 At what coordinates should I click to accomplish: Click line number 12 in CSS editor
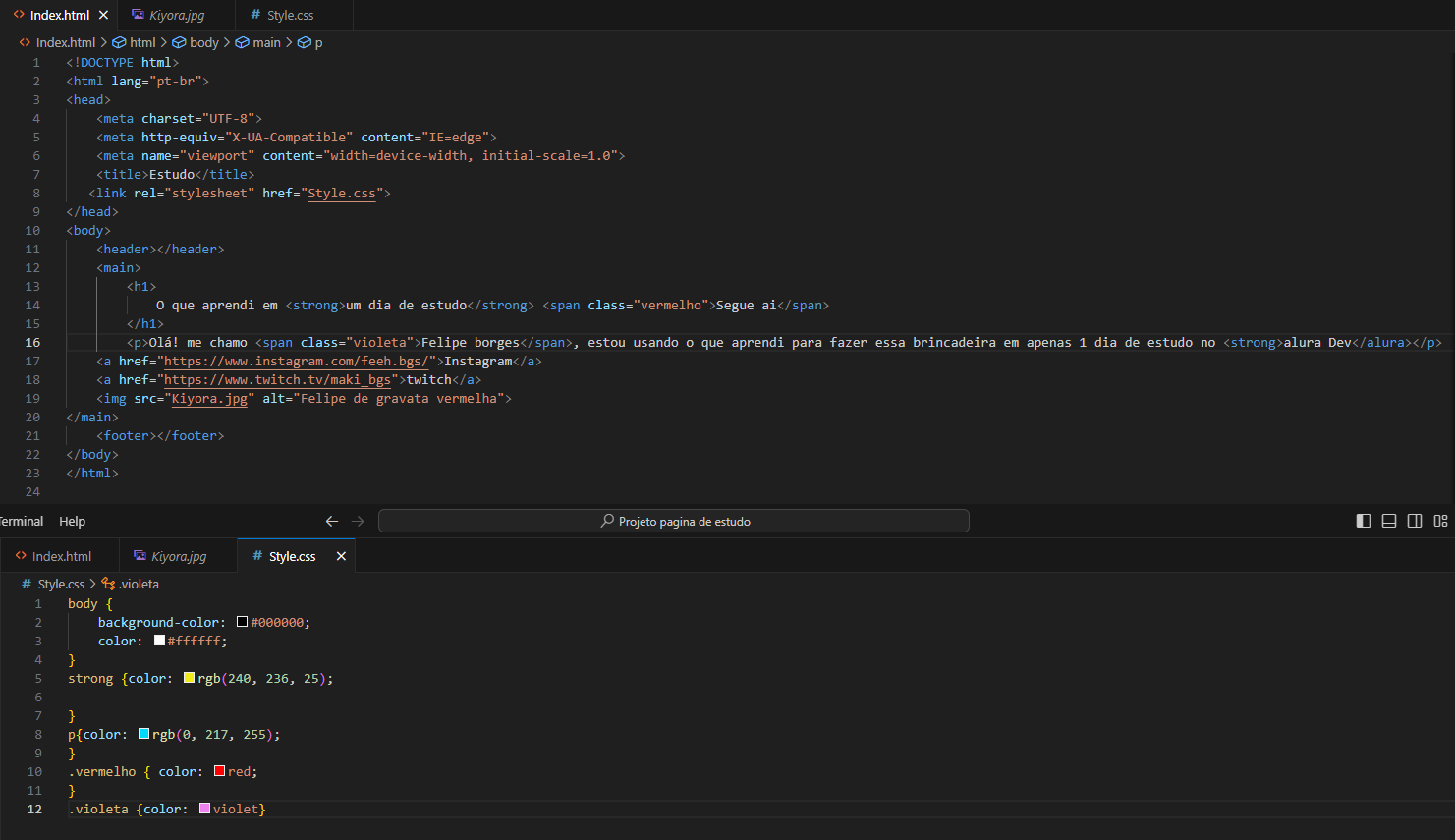pyautogui.click(x=34, y=809)
